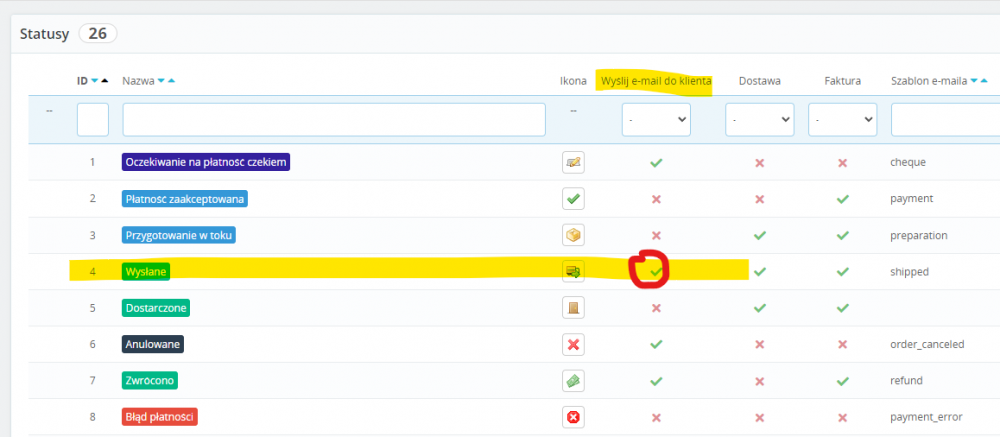Image resolution: width=1000 pixels, height=437 pixels.
Task: Open the Dostarczone status
Action: pyautogui.click(x=156, y=308)
